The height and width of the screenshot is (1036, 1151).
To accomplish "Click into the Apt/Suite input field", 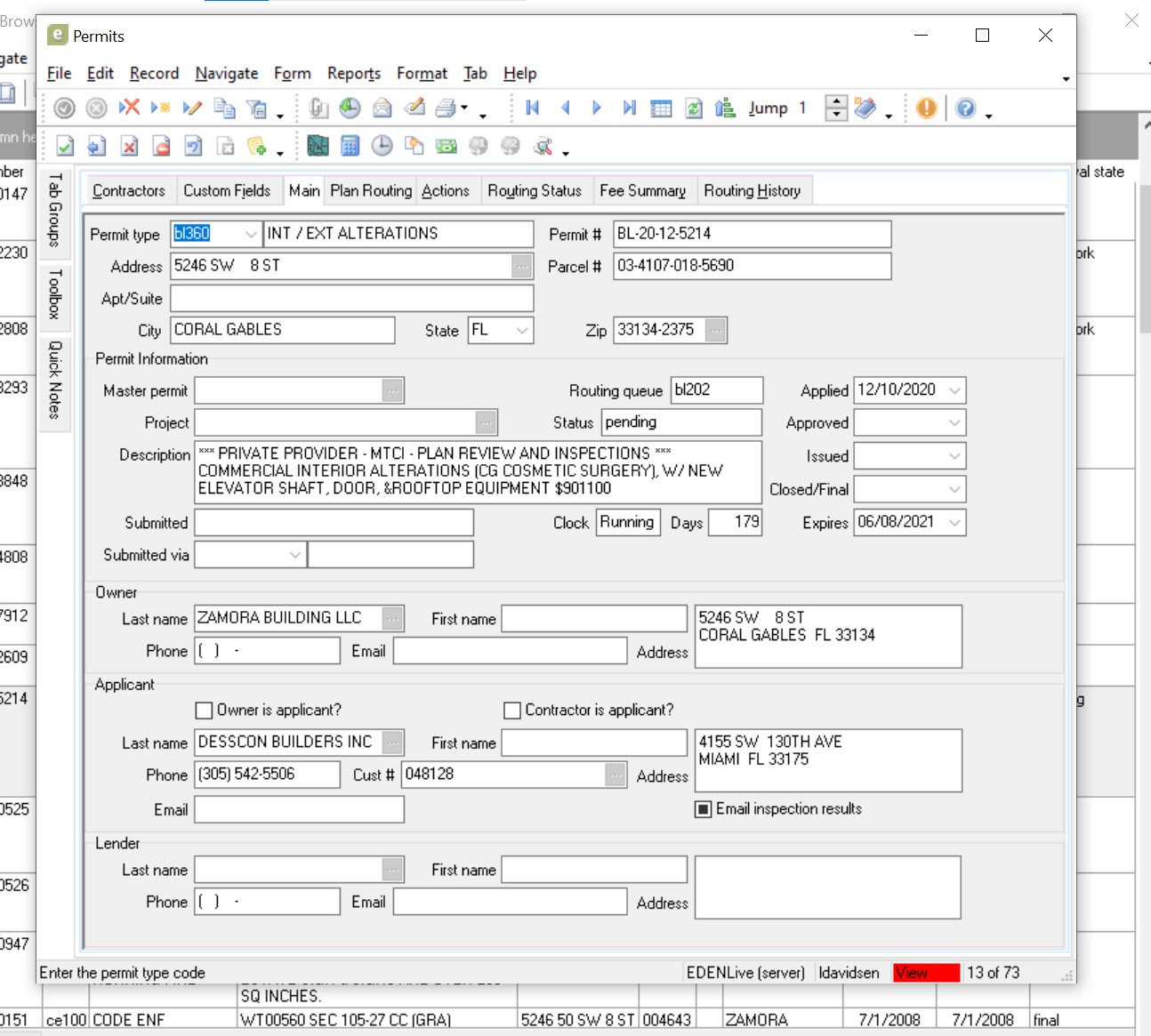I will (x=351, y=299).
